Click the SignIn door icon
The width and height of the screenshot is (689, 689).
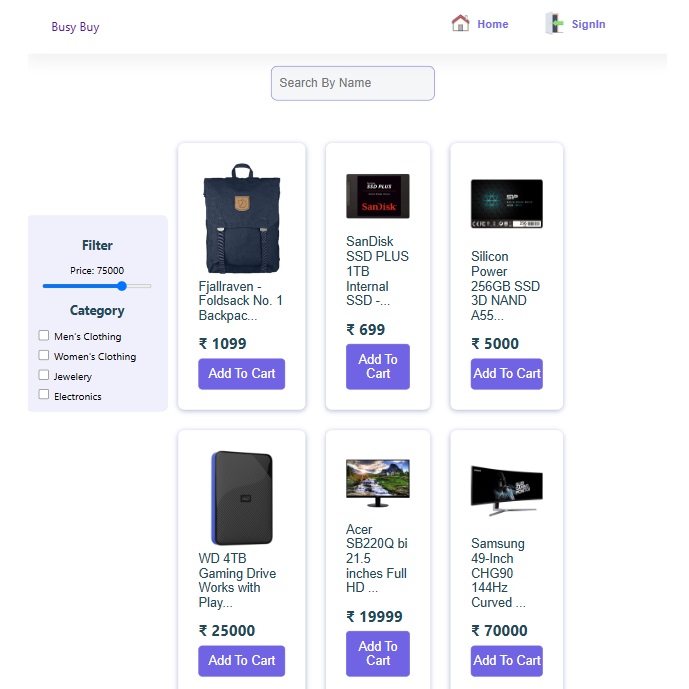[555, 23]
